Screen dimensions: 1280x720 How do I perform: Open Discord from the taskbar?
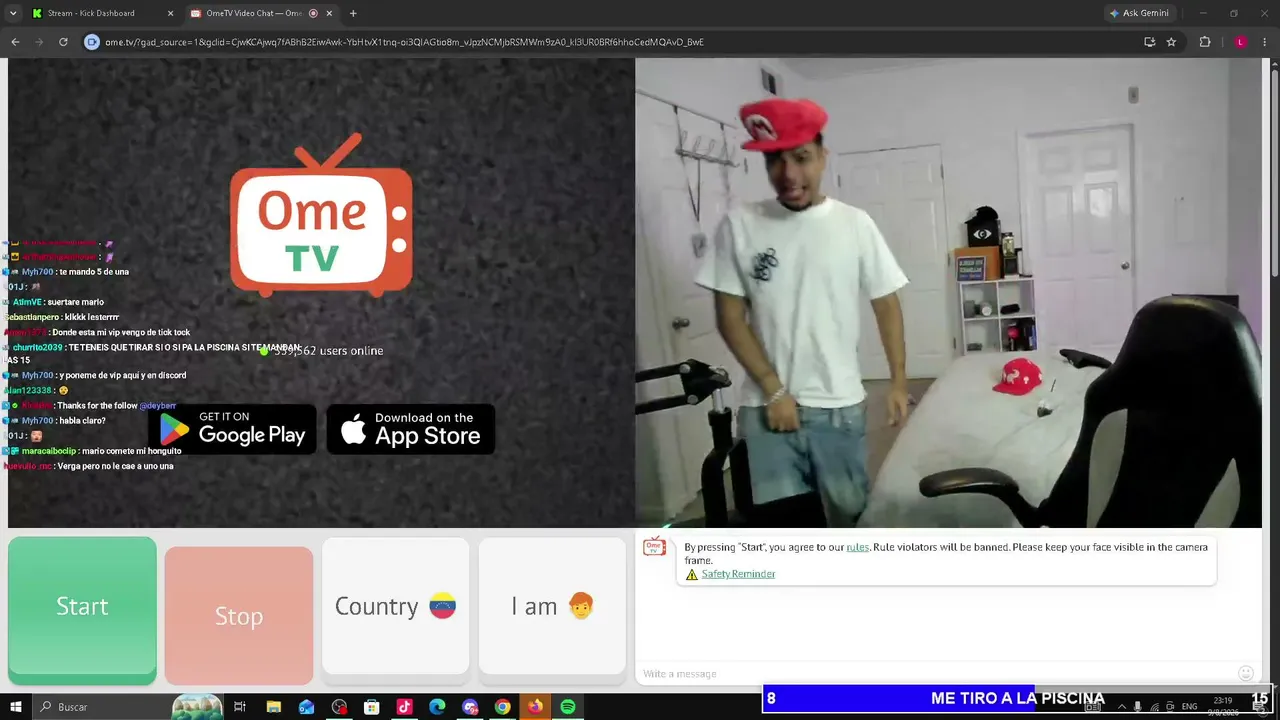click(x=470, y=707)
